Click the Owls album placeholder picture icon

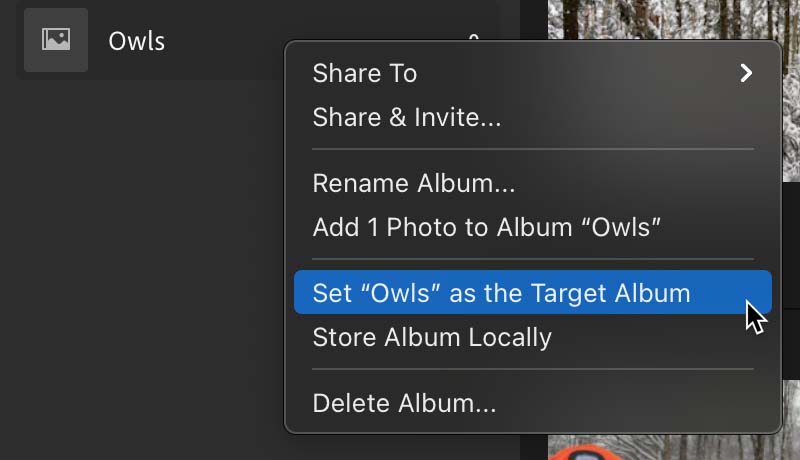click(x=56, y=39)
